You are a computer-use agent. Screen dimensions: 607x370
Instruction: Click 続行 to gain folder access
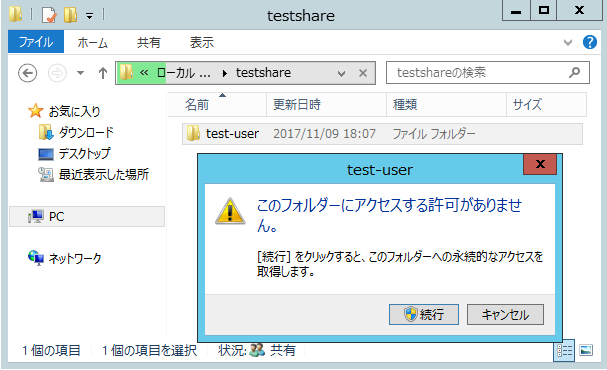click(424, 314)
